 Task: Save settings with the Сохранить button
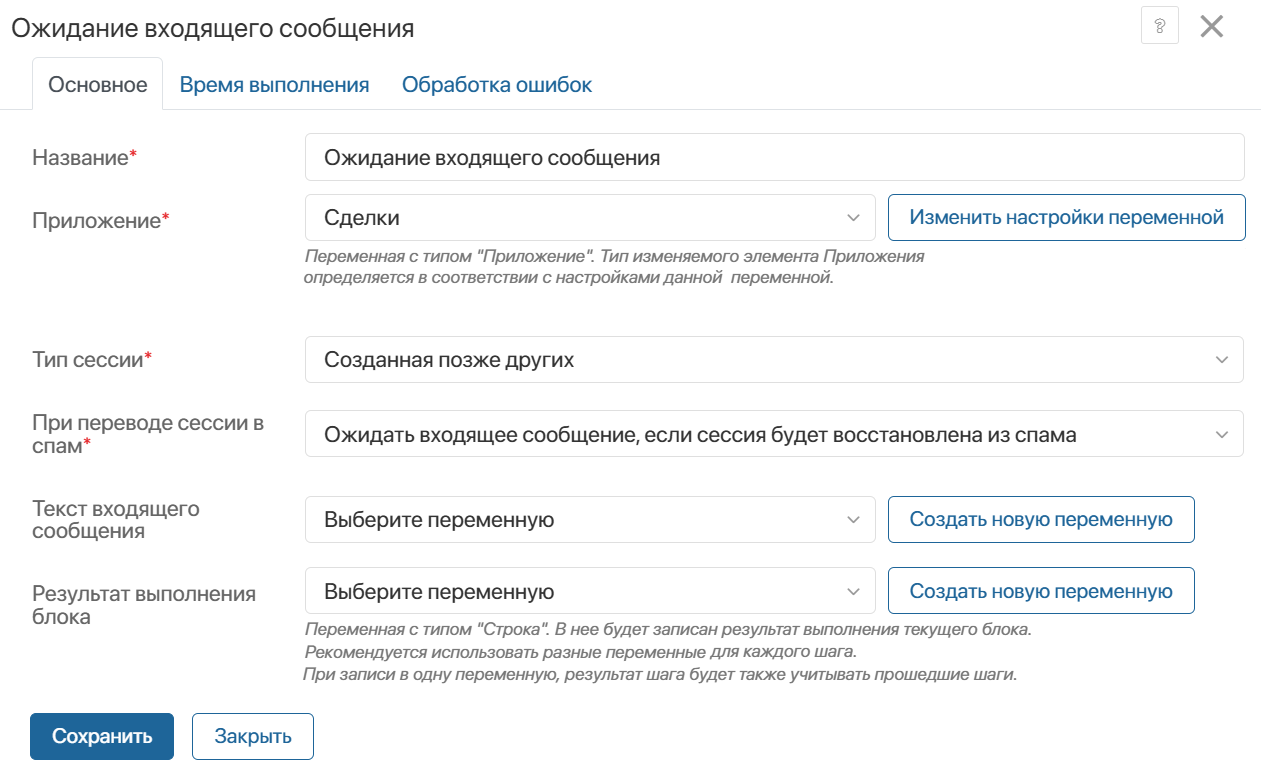pyautogui.click(x=102, y=737)
